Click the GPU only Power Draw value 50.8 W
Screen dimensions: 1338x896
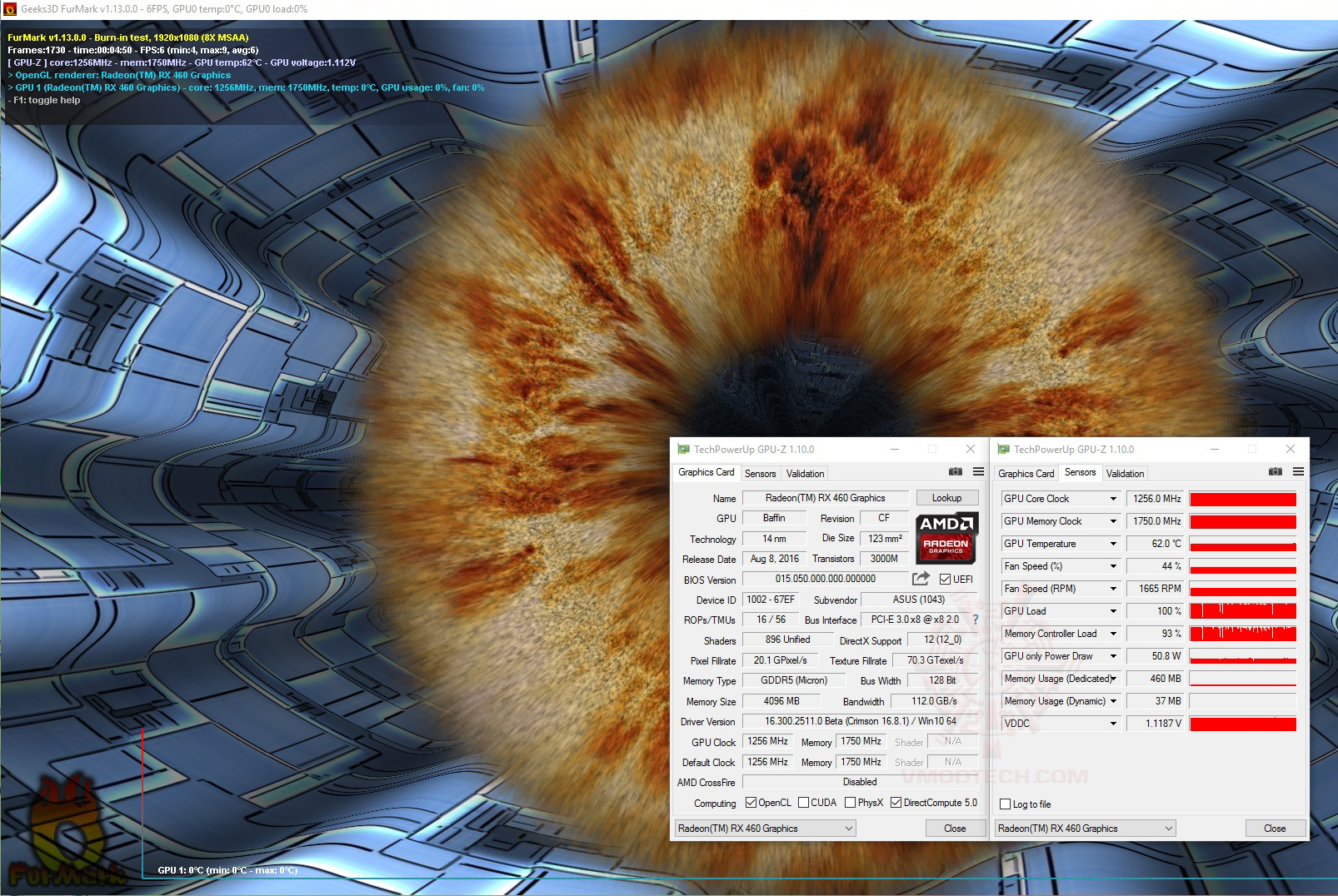point(1156,656)
